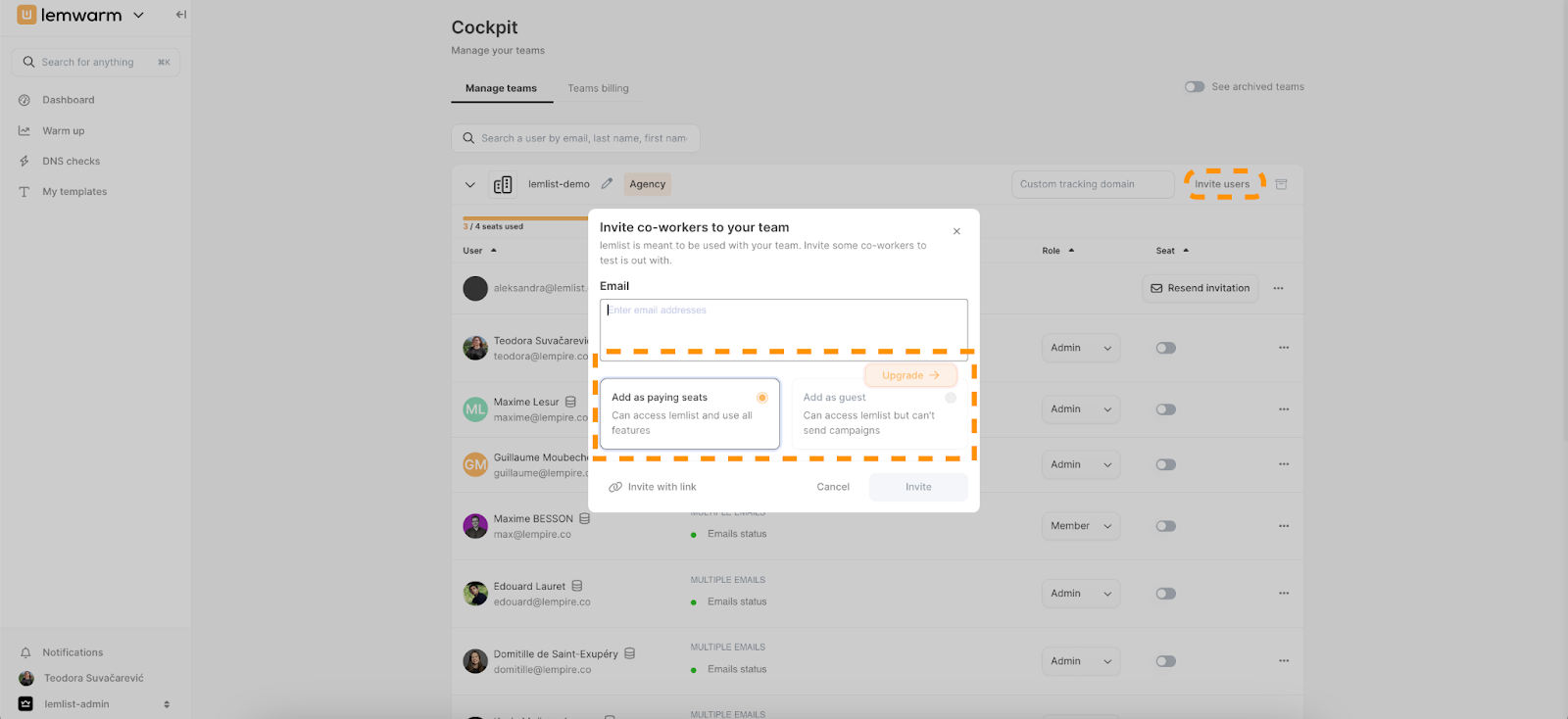The height and width of the screenshot is (719, 1568).
Task: Switch to Teams billing tab
Action: [x=598, y=88]
